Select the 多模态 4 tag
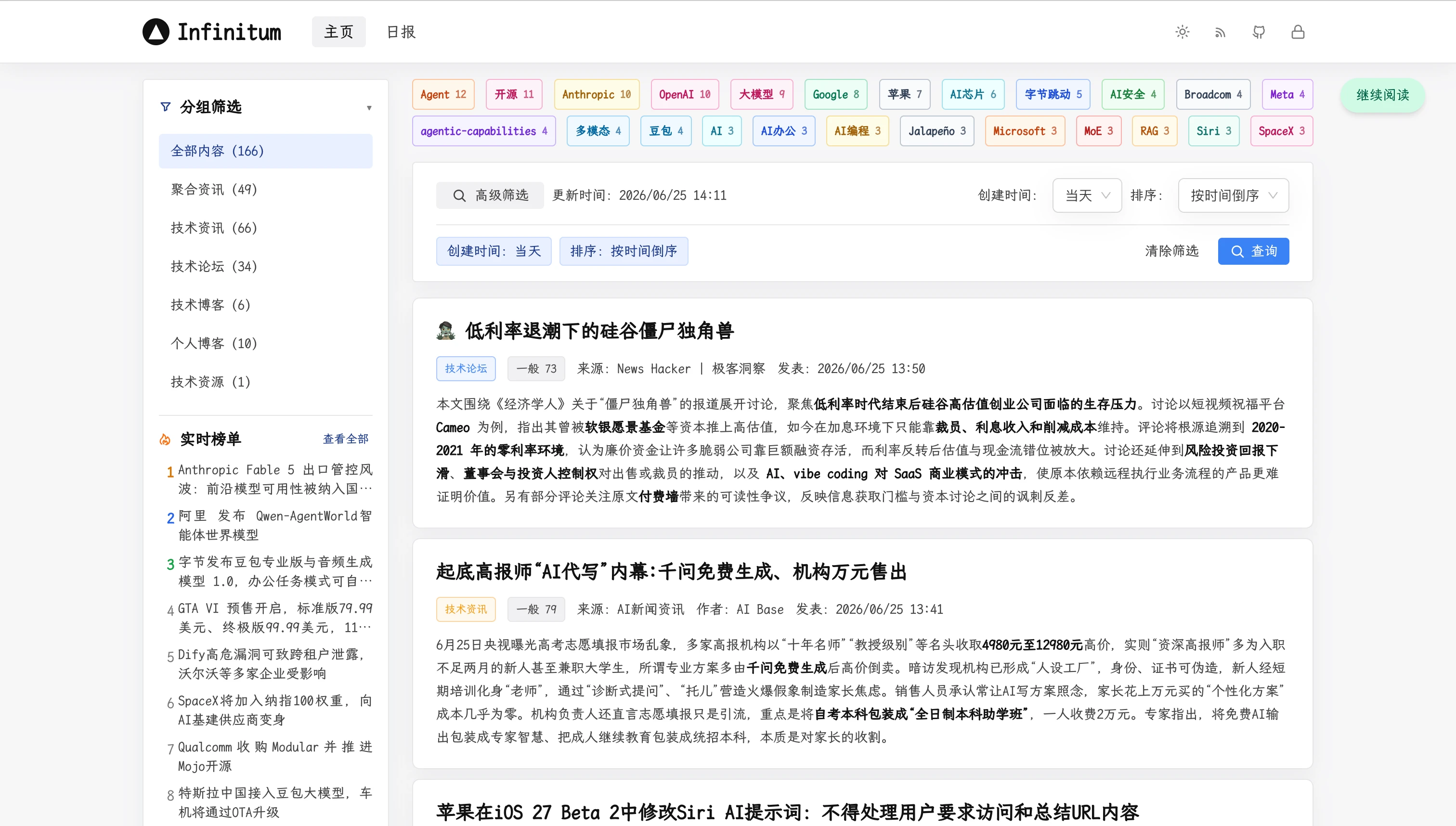This screenshot has width=1456, height=826. click(598, 131)
